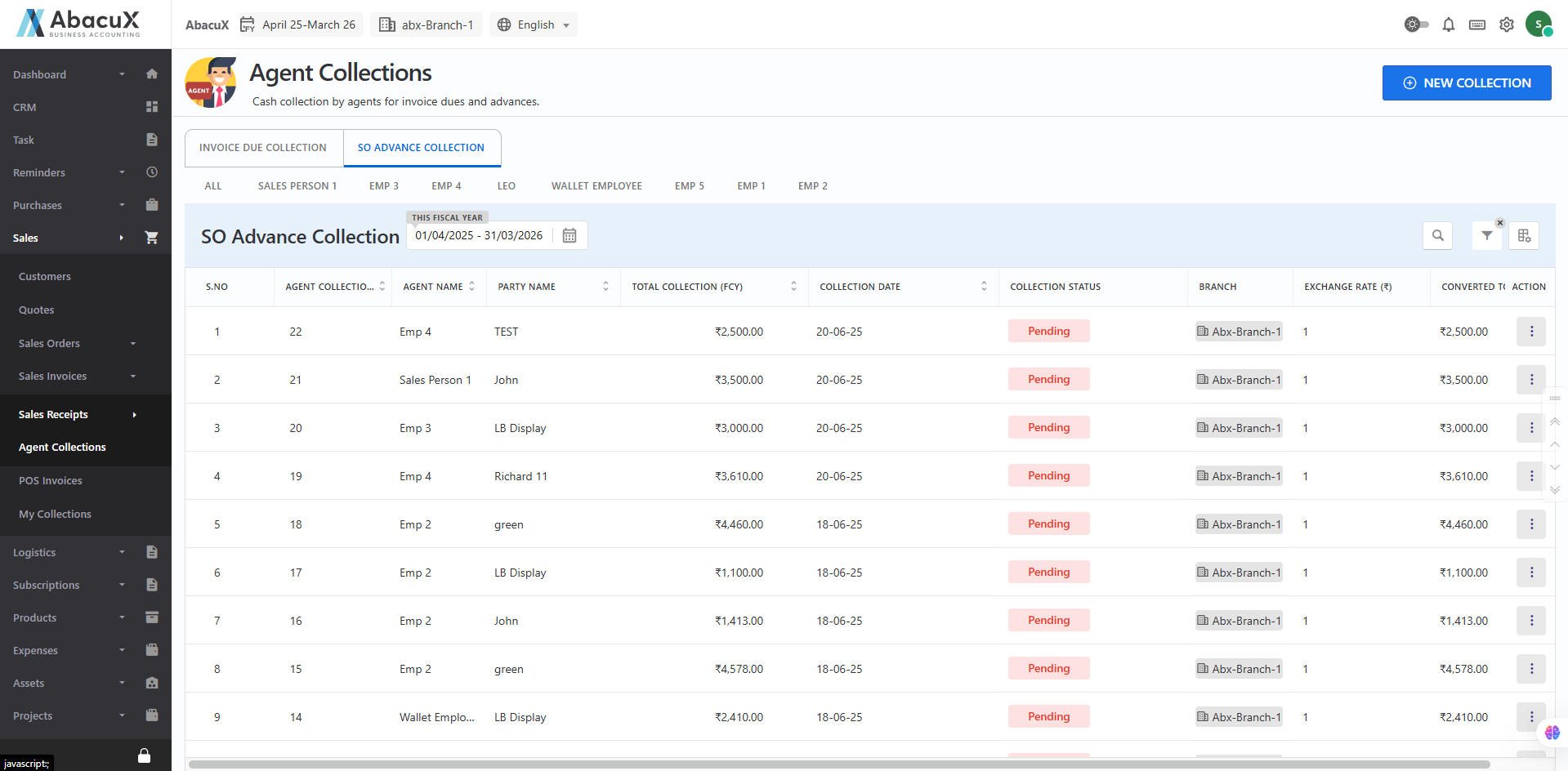The image size is (1568, 771).
Task: Click the New Collection button
Action: pyautogui.click(x=1466, y=83)
